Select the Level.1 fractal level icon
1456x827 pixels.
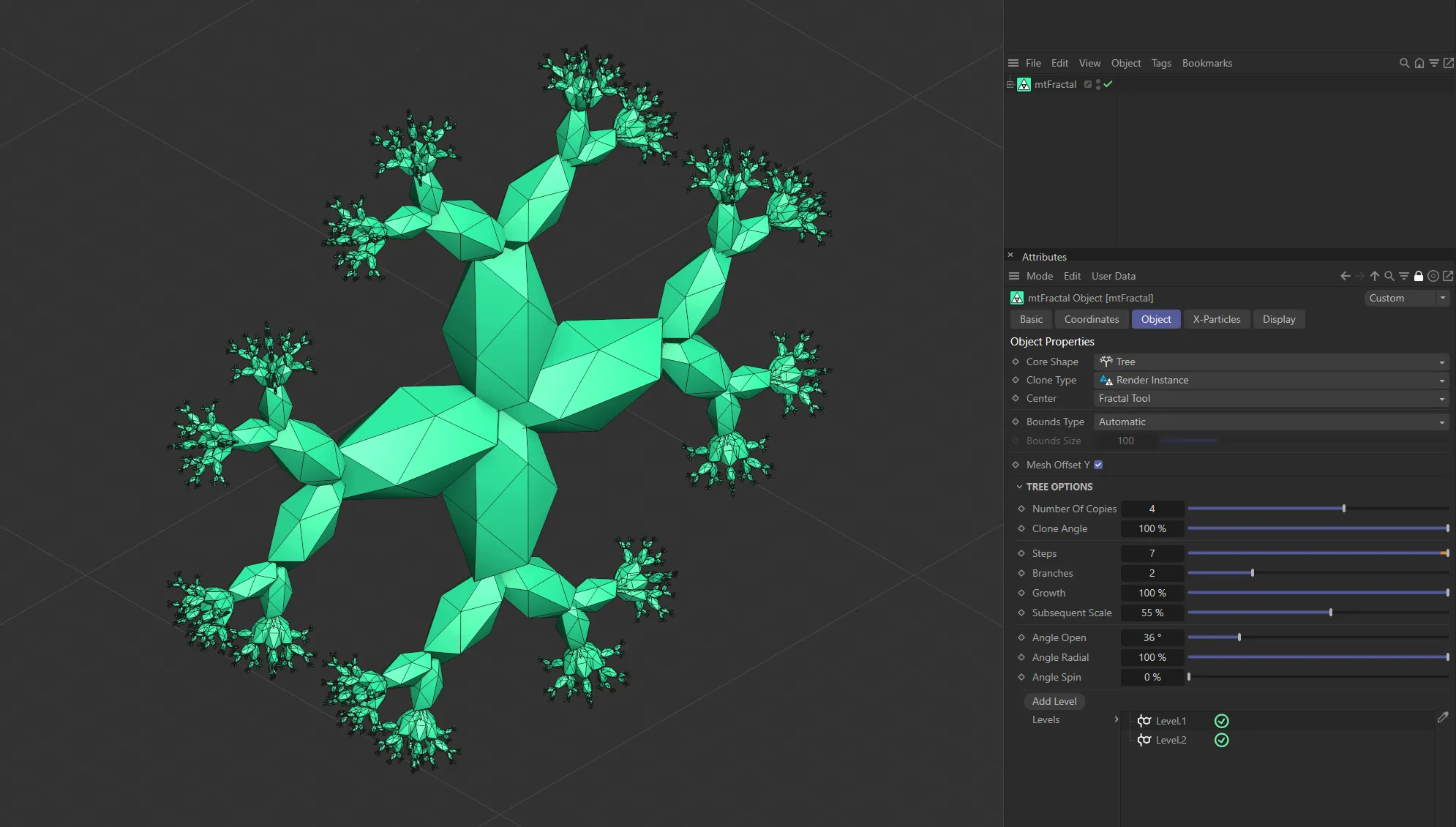pyautogui.click(x=1144, y=721)
